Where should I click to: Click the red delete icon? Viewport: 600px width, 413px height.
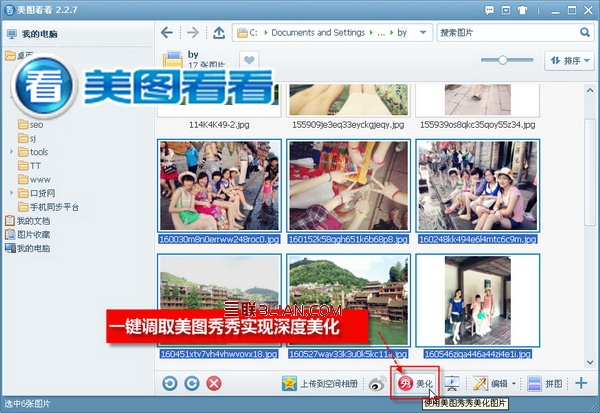coord(214,383)
